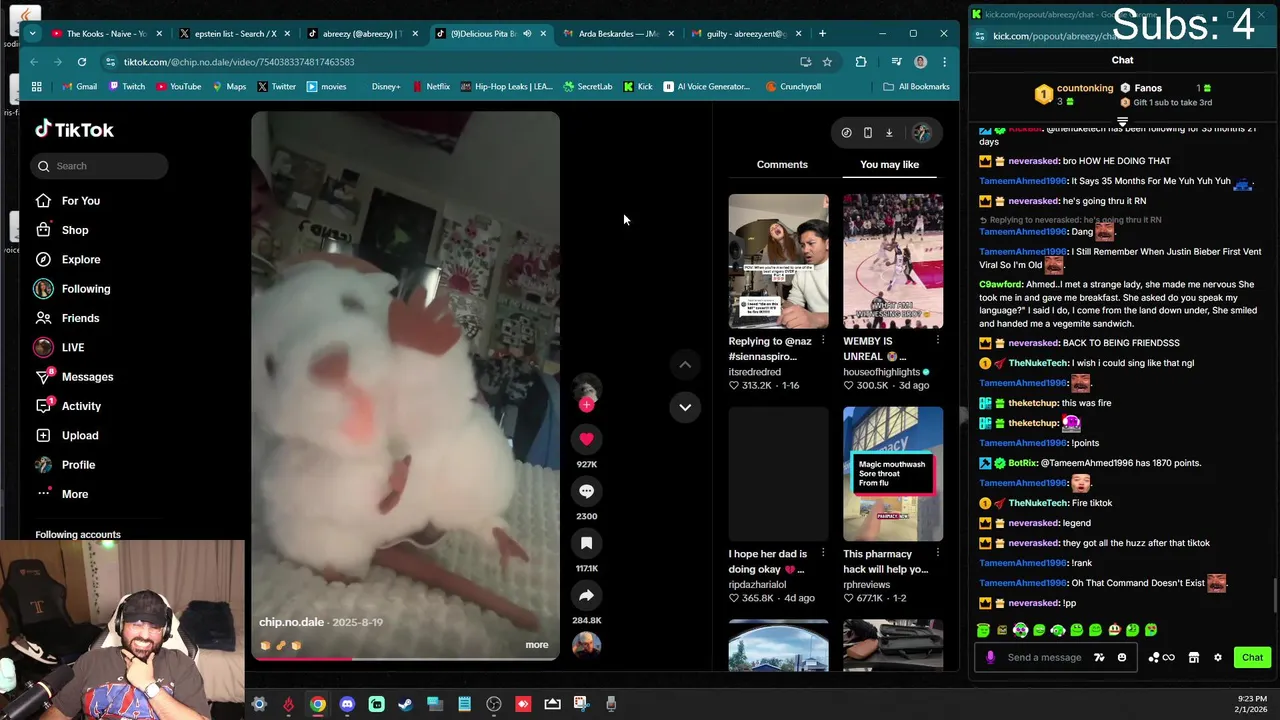The width and height of the screenshot is (1280, 720).
Task: Open the ripdazharialol account link
Action: [757, 585]
